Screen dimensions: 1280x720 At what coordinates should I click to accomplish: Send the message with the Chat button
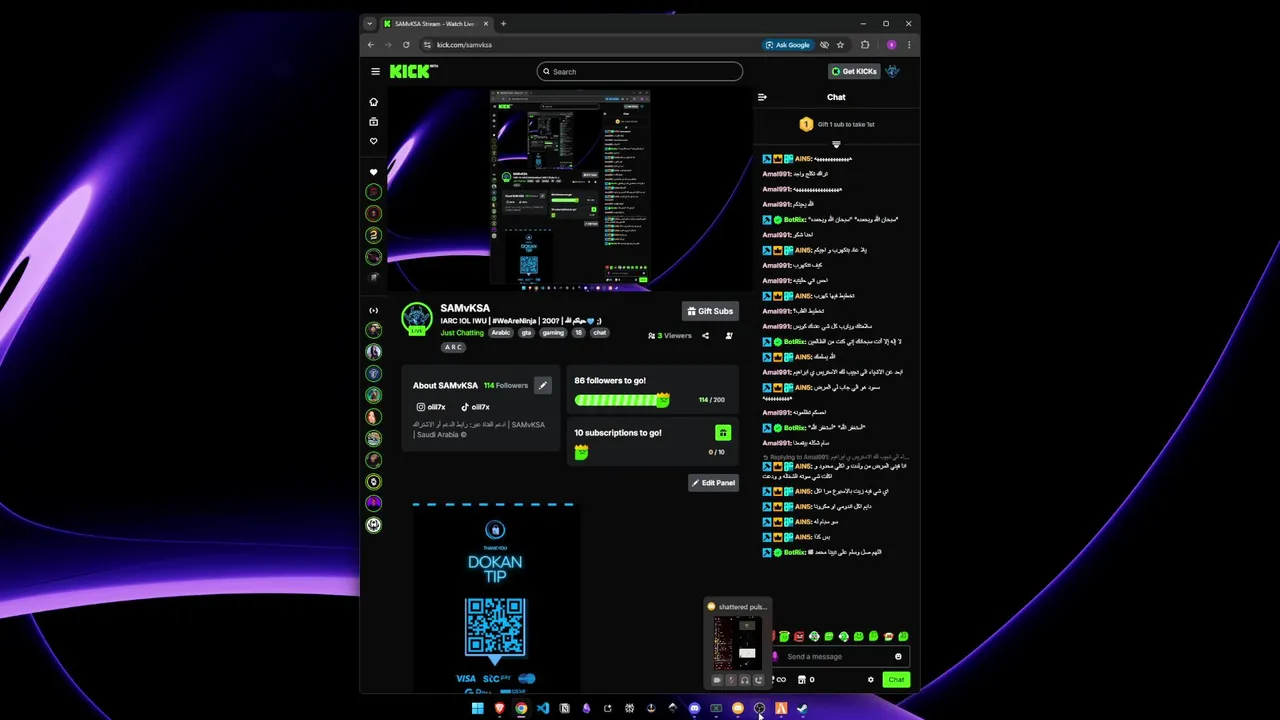(x=896, y=680)
